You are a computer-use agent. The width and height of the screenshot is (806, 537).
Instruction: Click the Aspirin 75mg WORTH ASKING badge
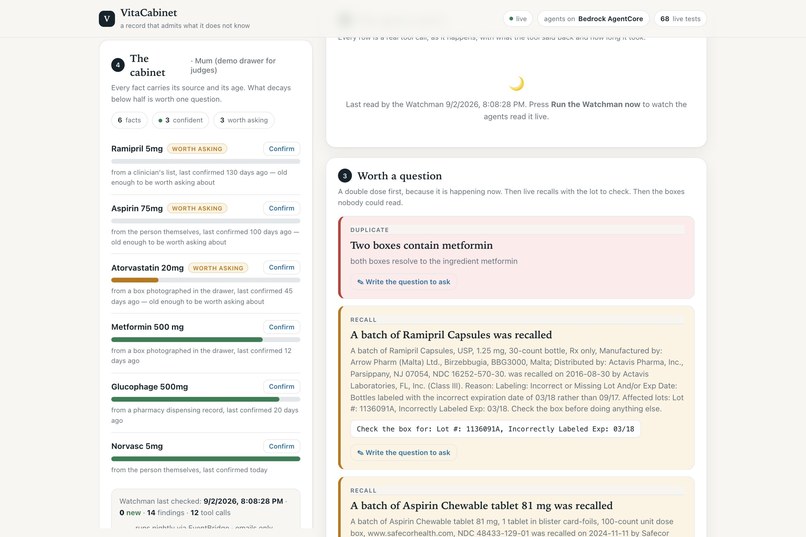pyautogui.click(x=197, y=209)
